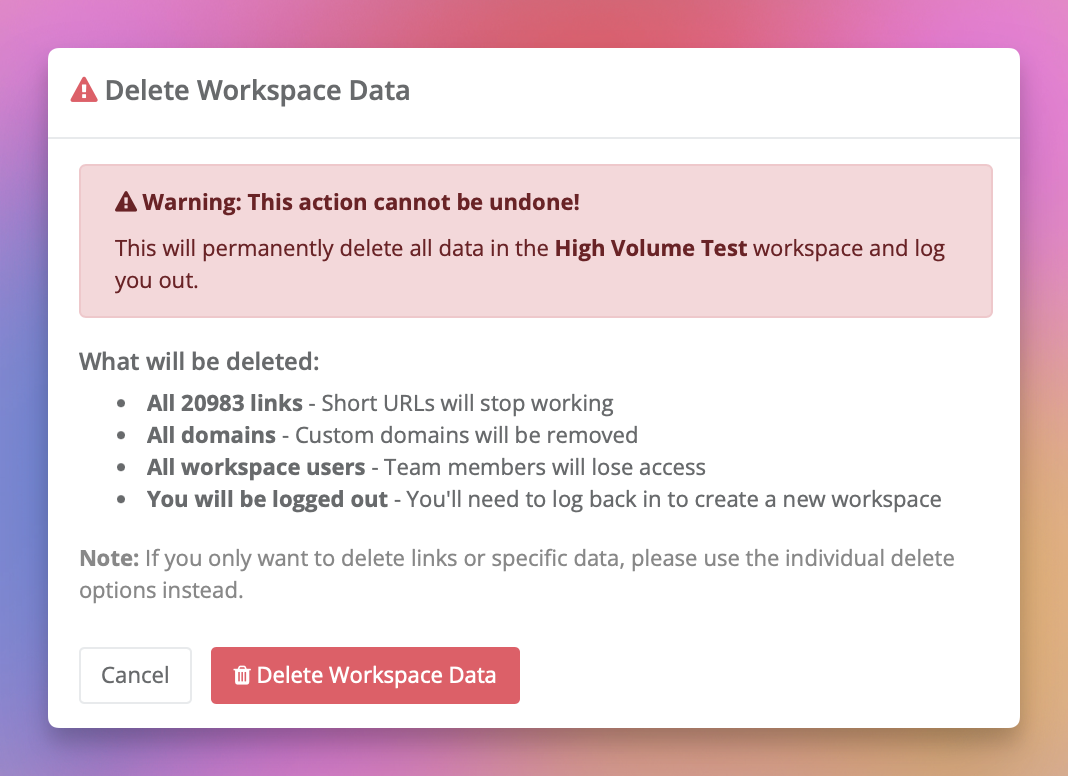The width and height of the screenshot is (1068, 776).
Task: Click the warning icon inside the pink alert
Action: point(126,203)
